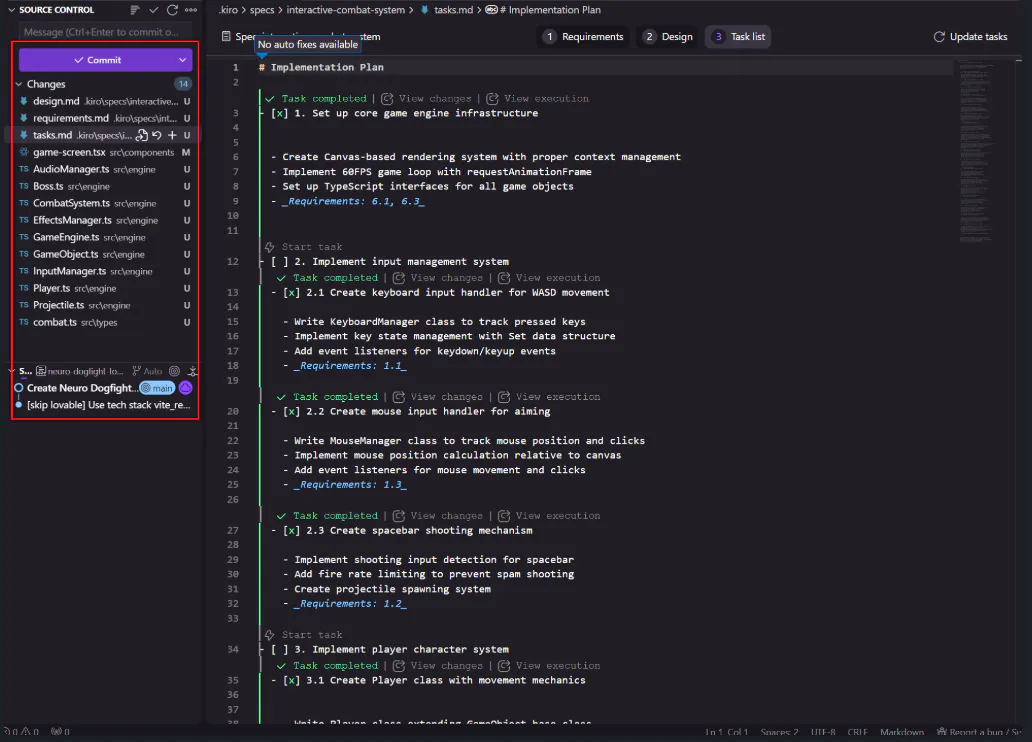Click the purple cloud publish icon
1032x742 pixels.
click(186, 388)
